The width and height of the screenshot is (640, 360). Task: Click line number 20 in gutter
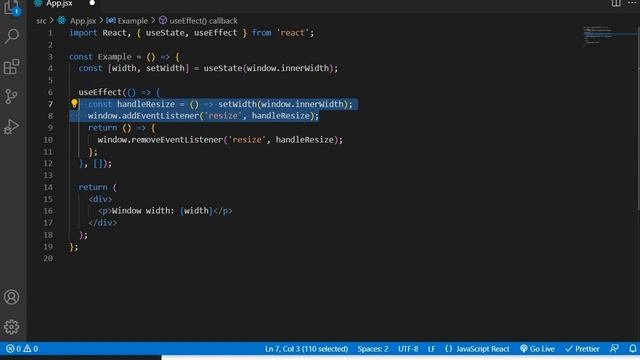[48, 258]
